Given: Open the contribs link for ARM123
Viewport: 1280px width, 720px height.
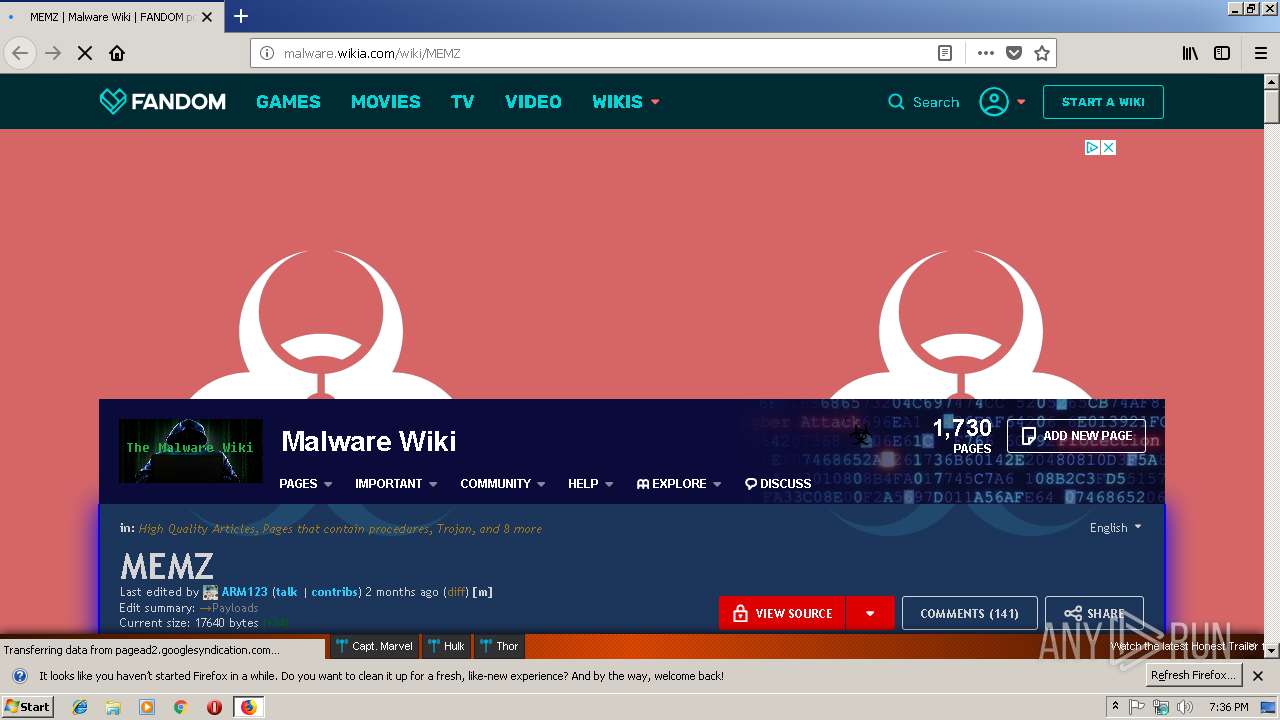Looking at the screenshot, I should pyautogui.click(x=334, y=592).
